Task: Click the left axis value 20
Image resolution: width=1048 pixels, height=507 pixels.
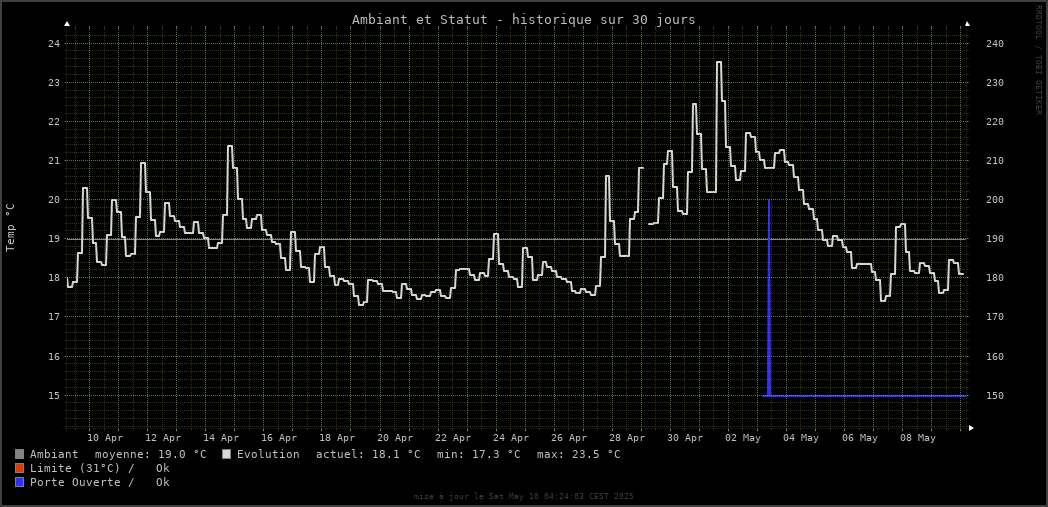Action: 53,200
